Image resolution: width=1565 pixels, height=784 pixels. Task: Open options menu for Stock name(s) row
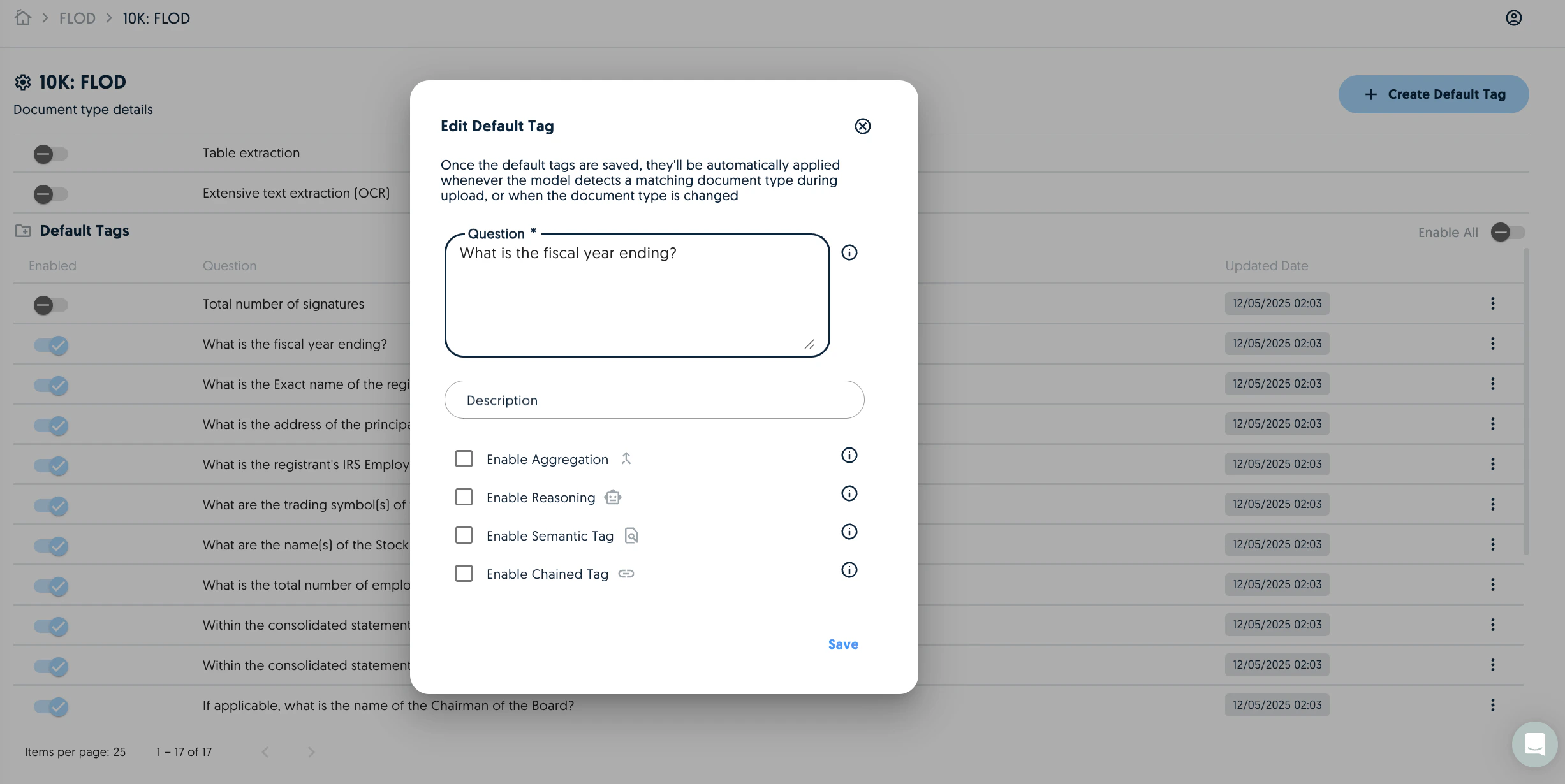coord(1493,544)
